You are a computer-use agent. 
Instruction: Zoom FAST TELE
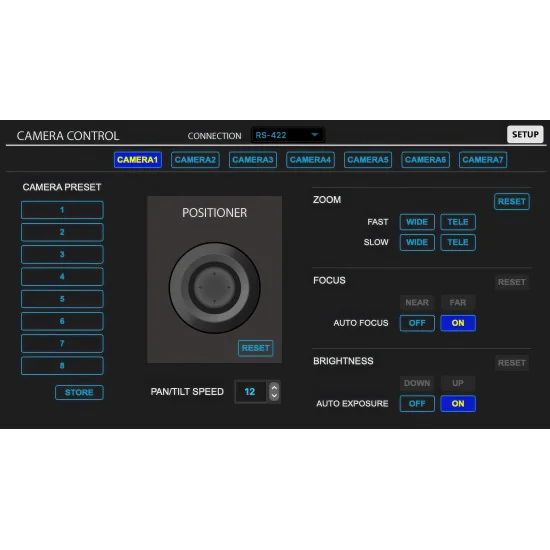point(458,222)
